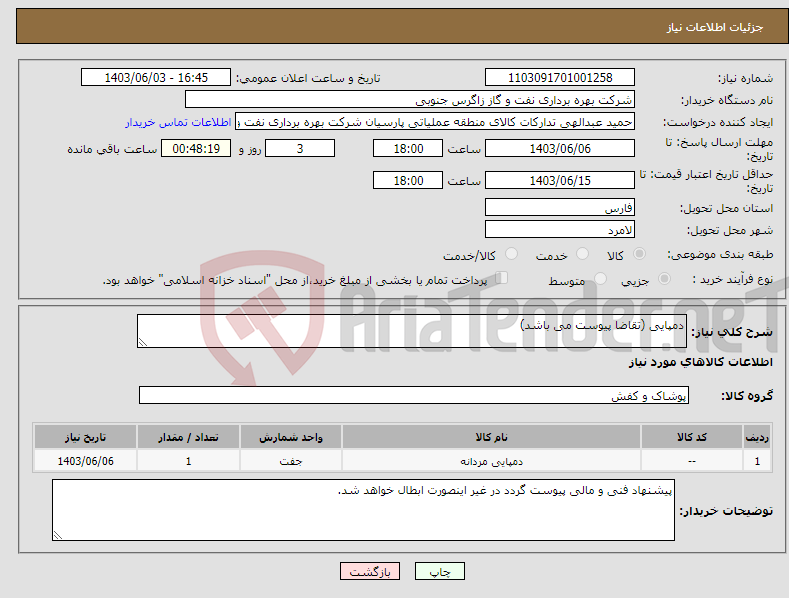789x598 pixels.
Task: Click the بازگشت (back) button
Action: click(370, 571)
